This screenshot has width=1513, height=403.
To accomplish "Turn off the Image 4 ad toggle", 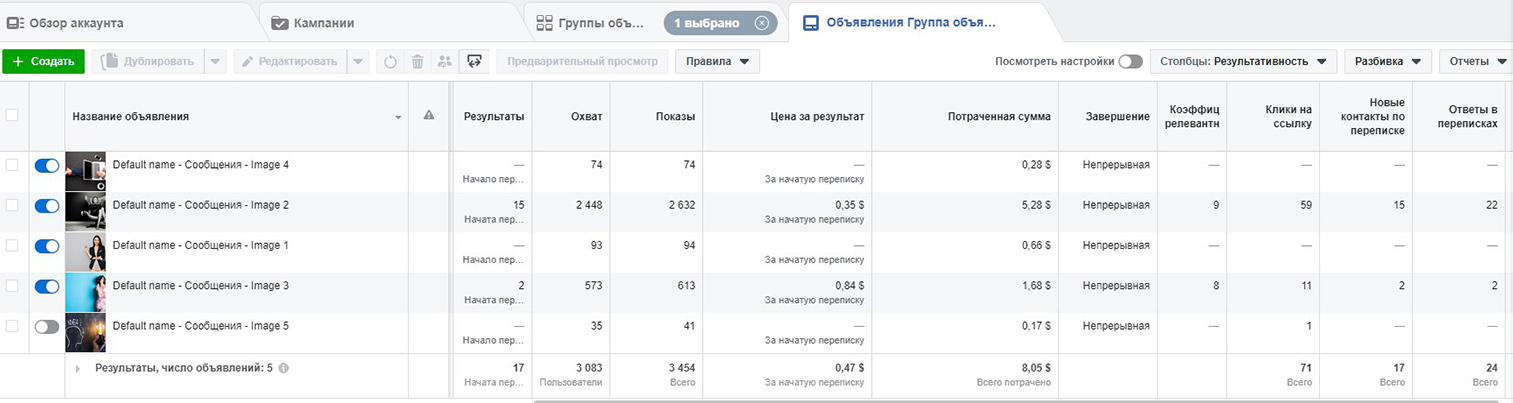I will [x=47, y=166].
